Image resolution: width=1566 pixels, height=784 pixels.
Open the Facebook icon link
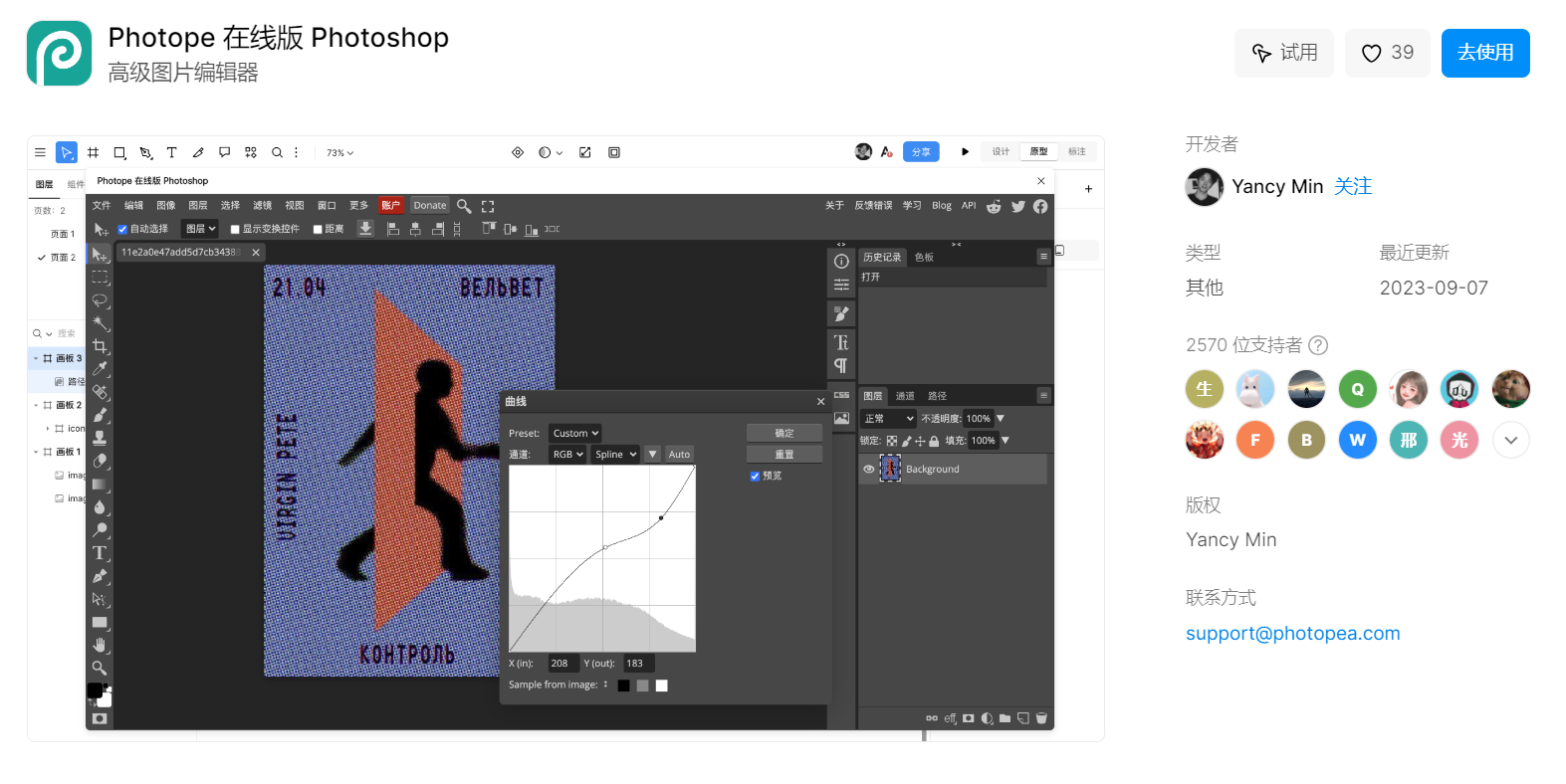point(1040,206)
